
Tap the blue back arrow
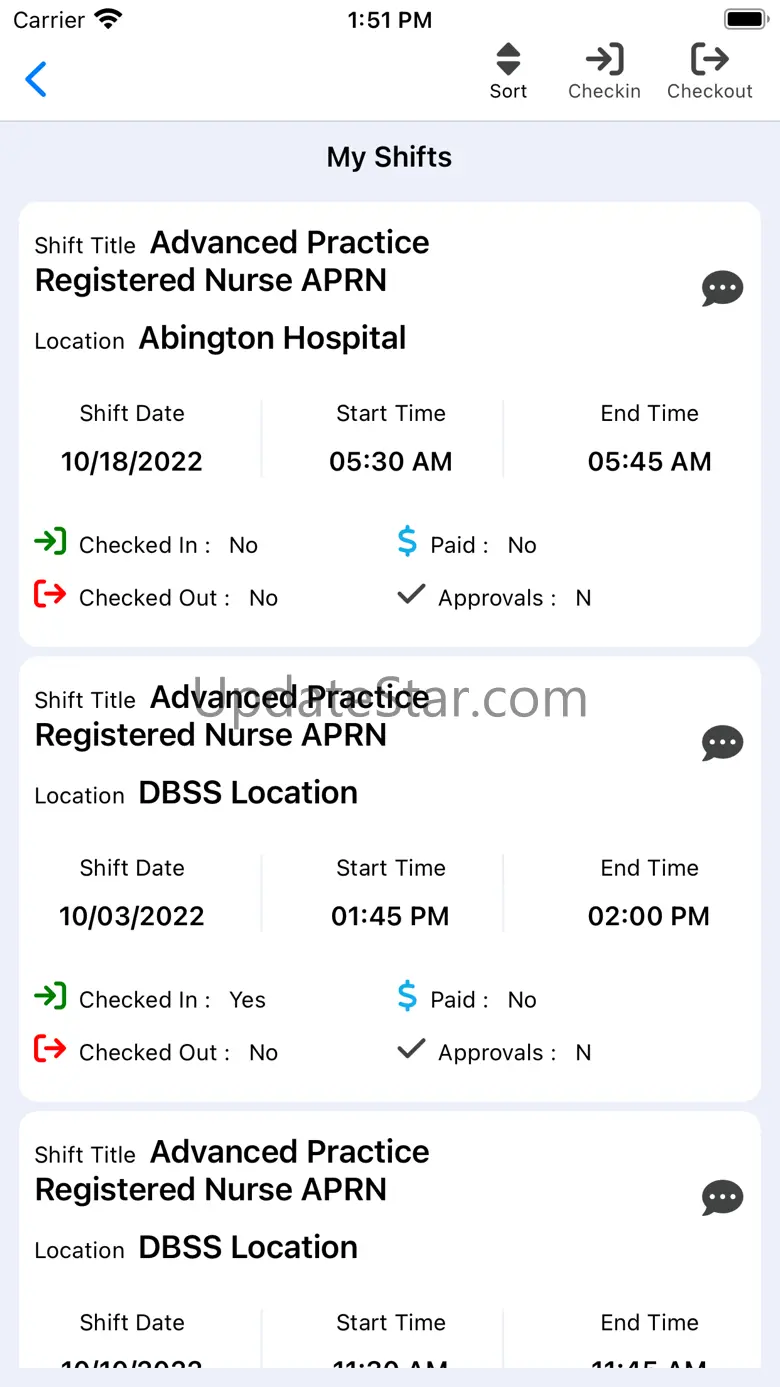point(36,79)
